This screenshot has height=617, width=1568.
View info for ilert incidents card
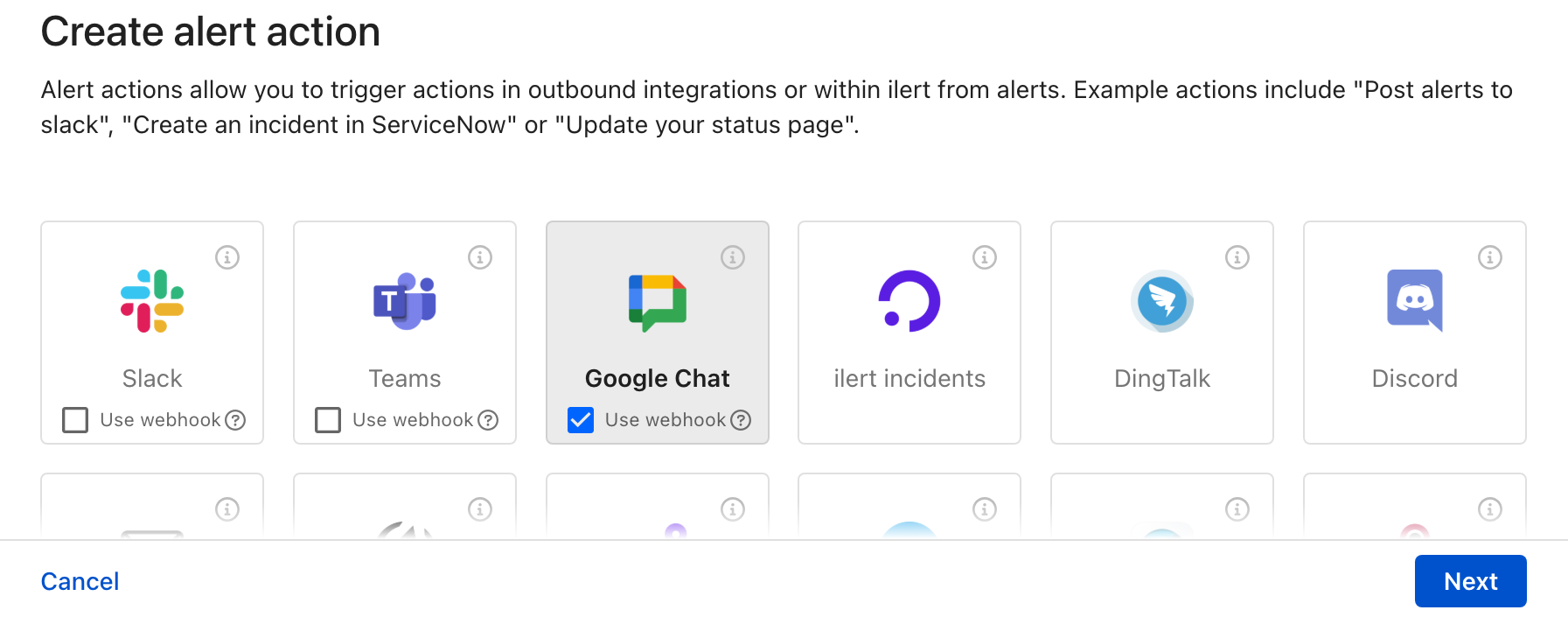(x=985, y=257)
